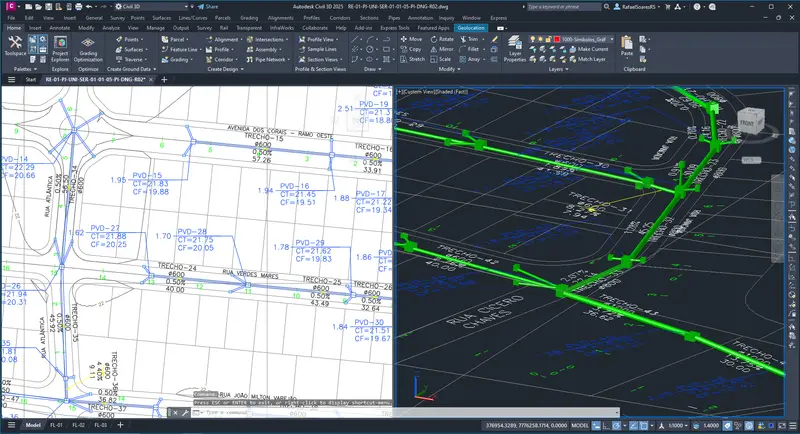800x434 pixels.
Task: Select the Scale tool
Action: [x=441, y=59]
